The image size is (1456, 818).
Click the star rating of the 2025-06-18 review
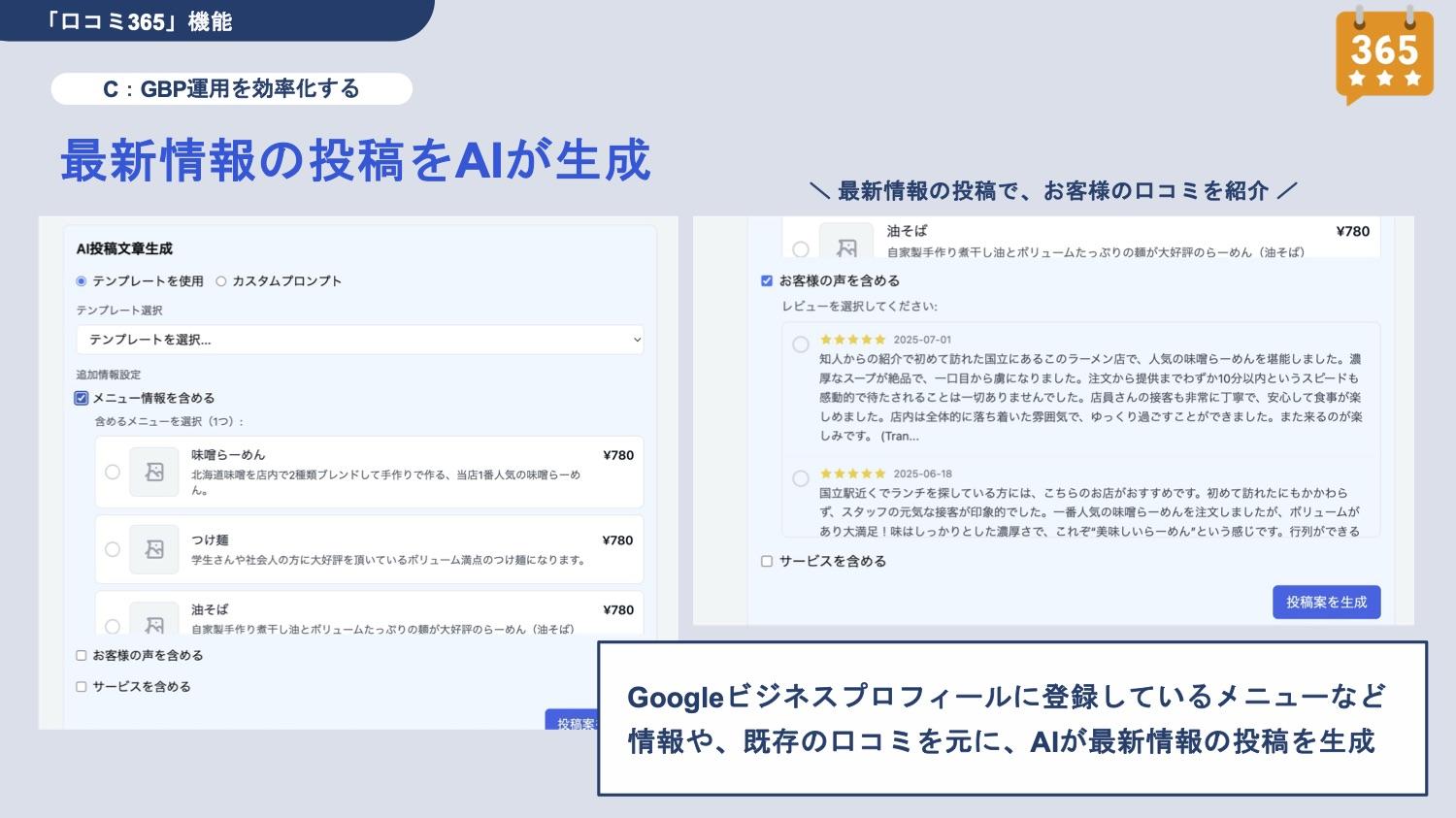click(x=852, y=474)
